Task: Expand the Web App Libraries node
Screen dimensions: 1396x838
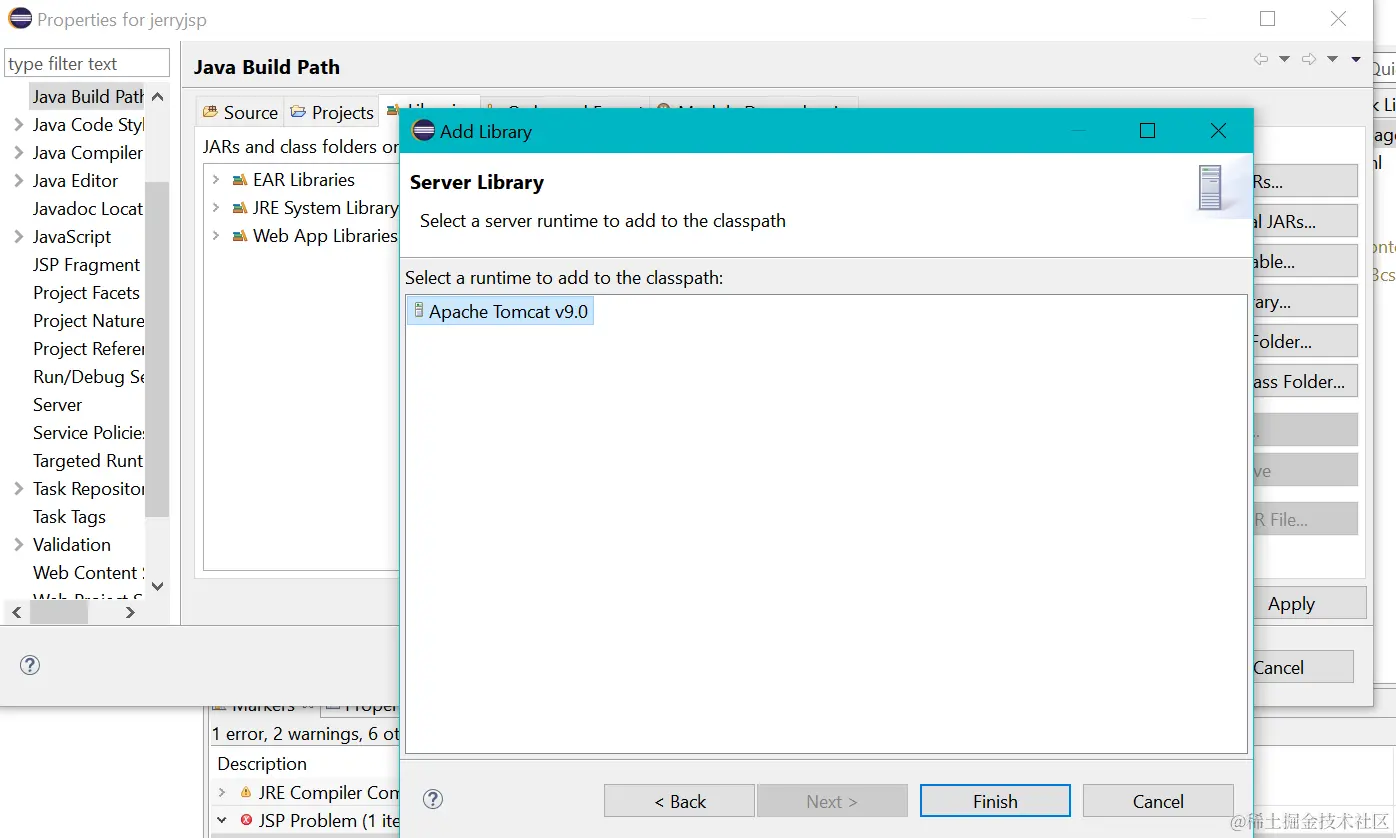Action: click(x=216, y=236)
